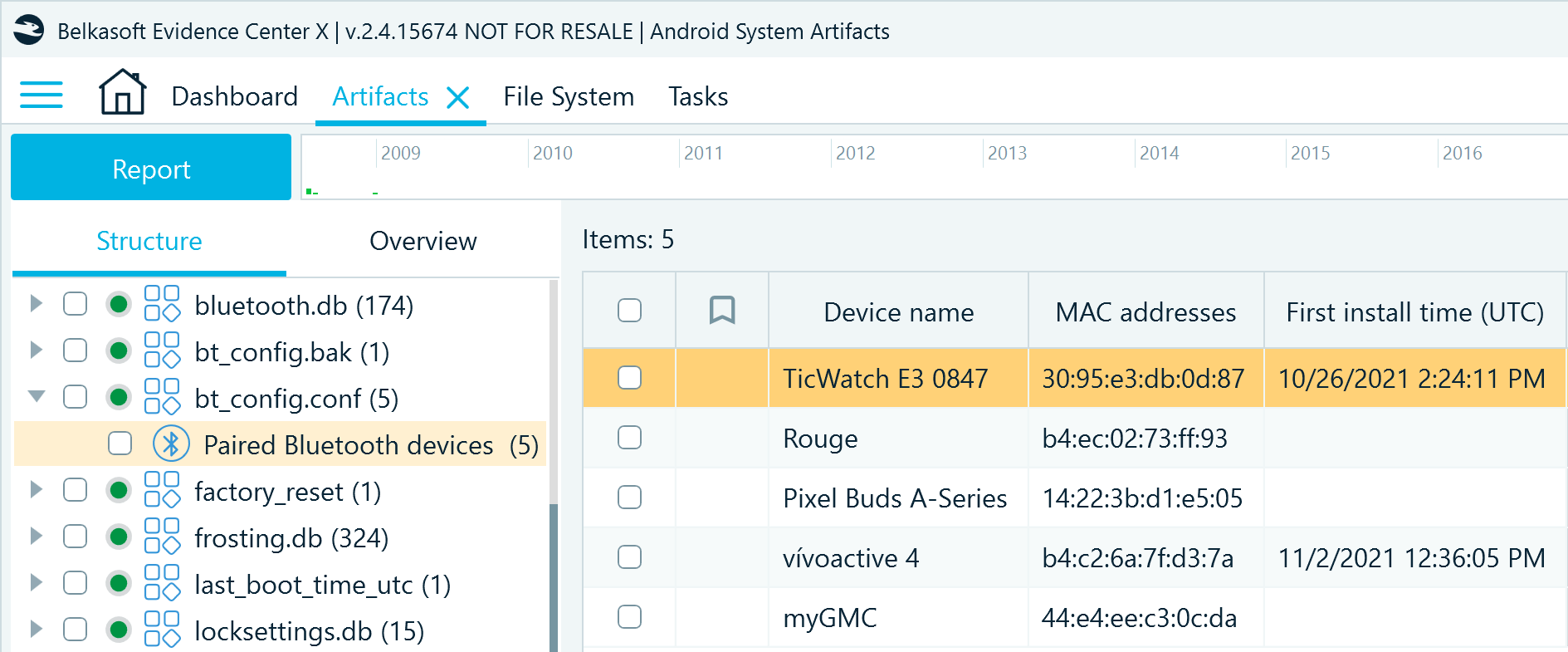Select the Paired Bluetooth devices tree item

click(281, 444)
